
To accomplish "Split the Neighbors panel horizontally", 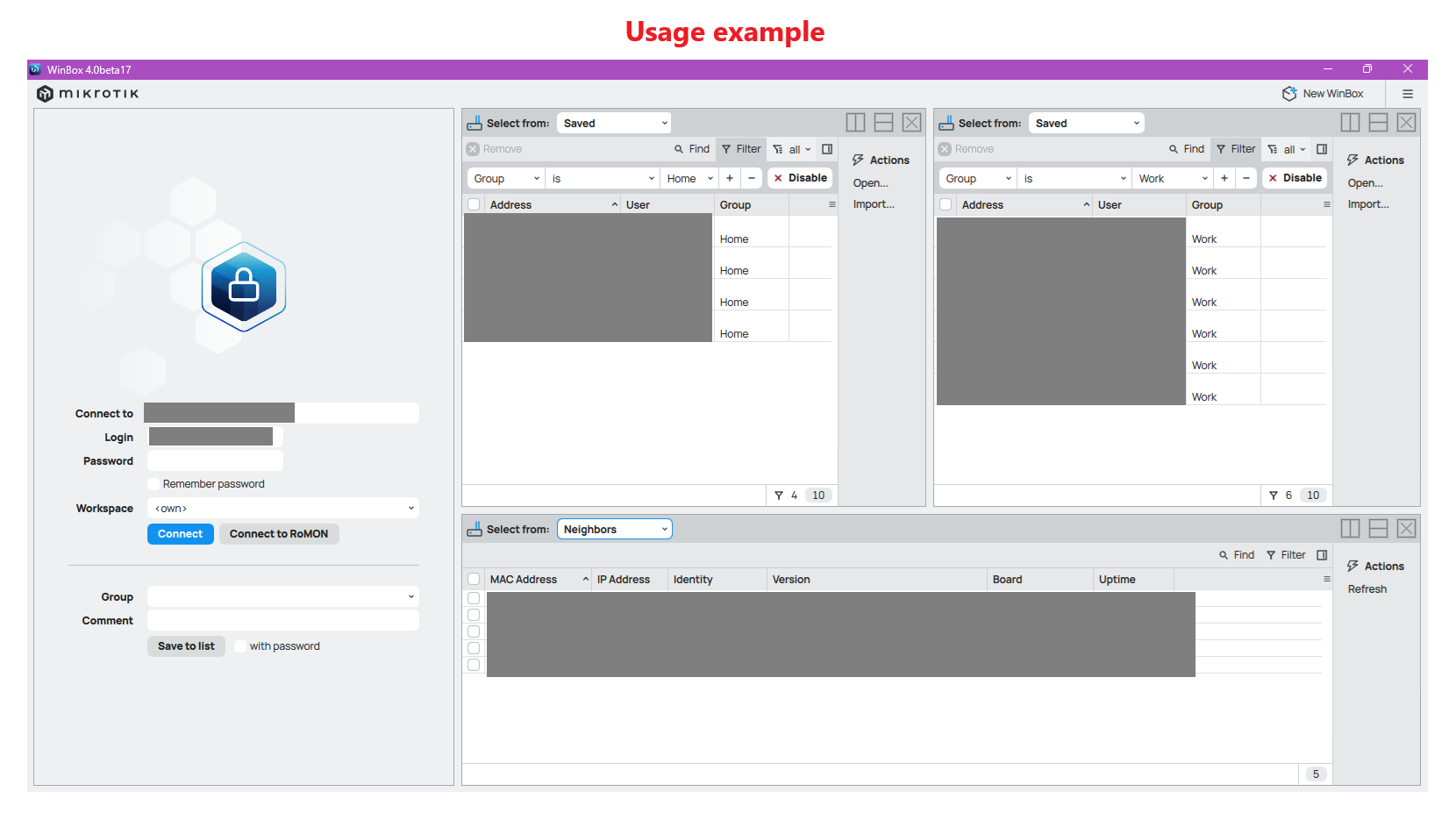I will (x=1378, y=529).
